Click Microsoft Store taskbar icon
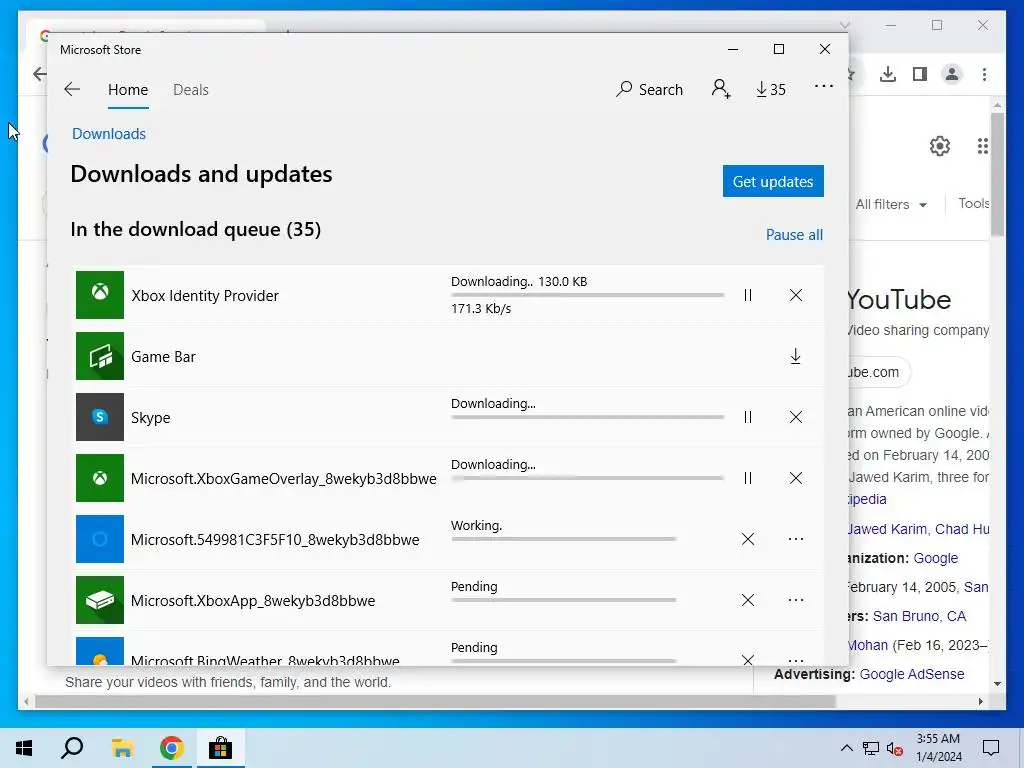Screen dimensions: 1024x768 (220, 748)
